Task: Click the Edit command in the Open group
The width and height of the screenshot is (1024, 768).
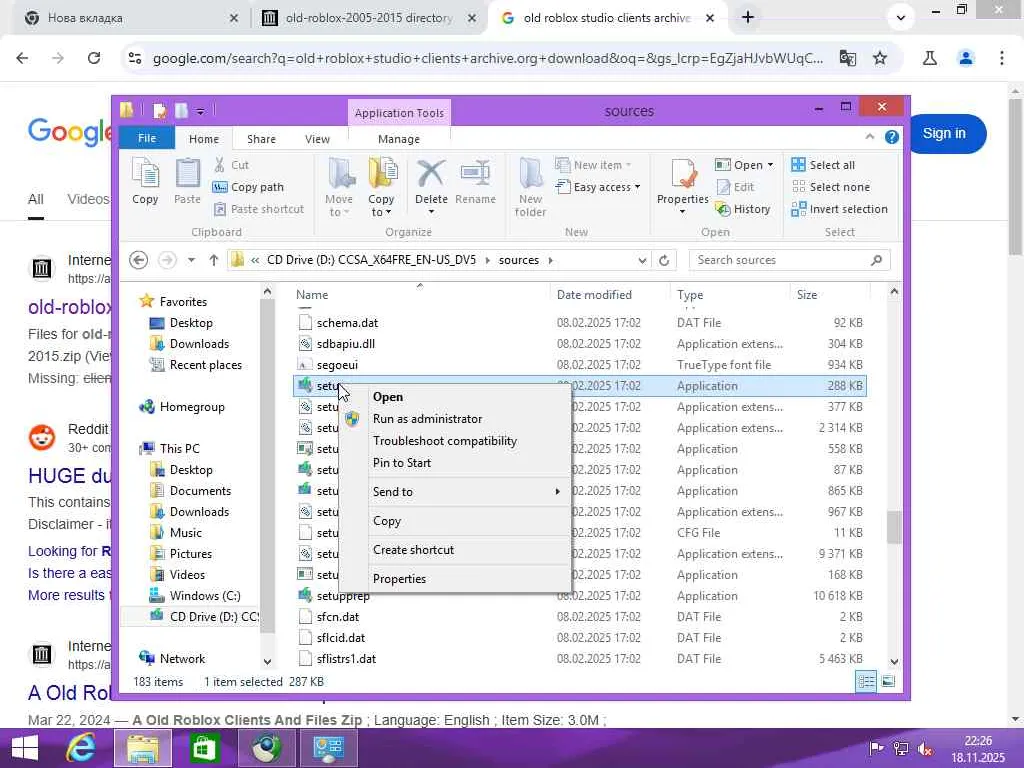Action: coord(735,187)
